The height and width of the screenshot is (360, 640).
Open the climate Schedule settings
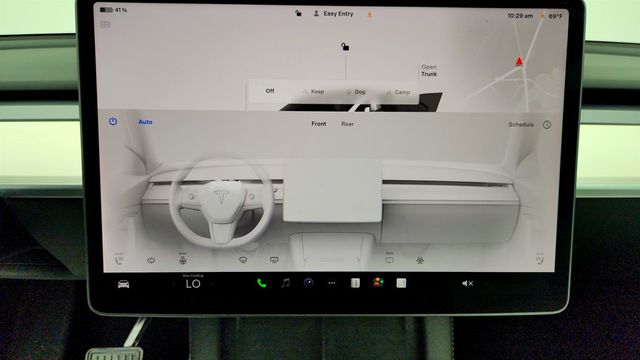click(x=521, y=124)
